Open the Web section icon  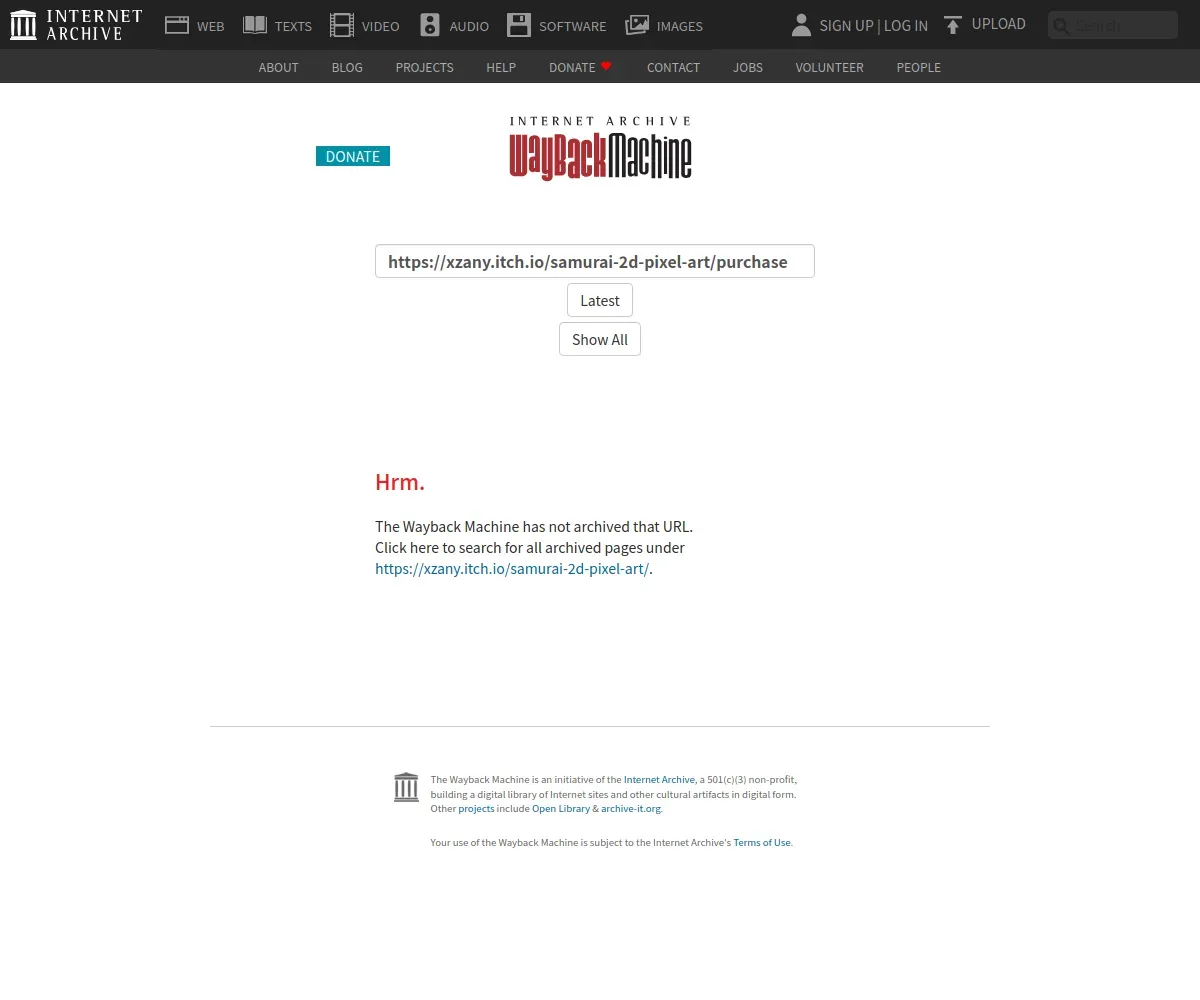click(x=177, y=25)
